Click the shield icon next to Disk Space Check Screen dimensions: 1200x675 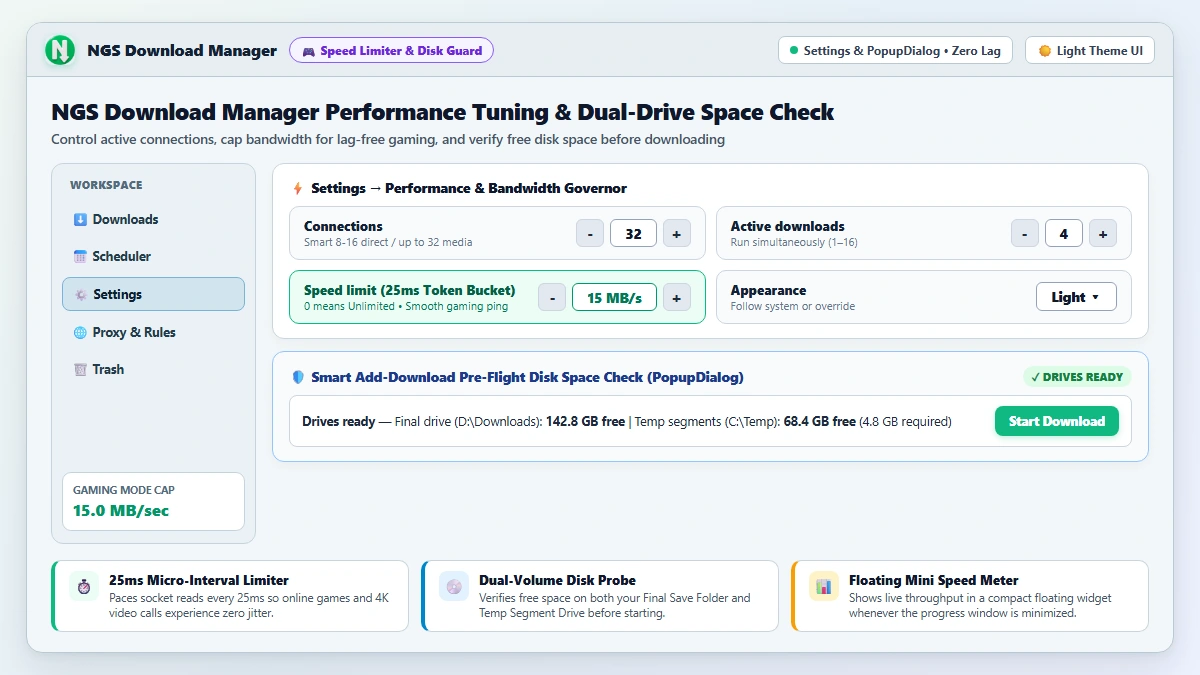[x=297, y=377]
